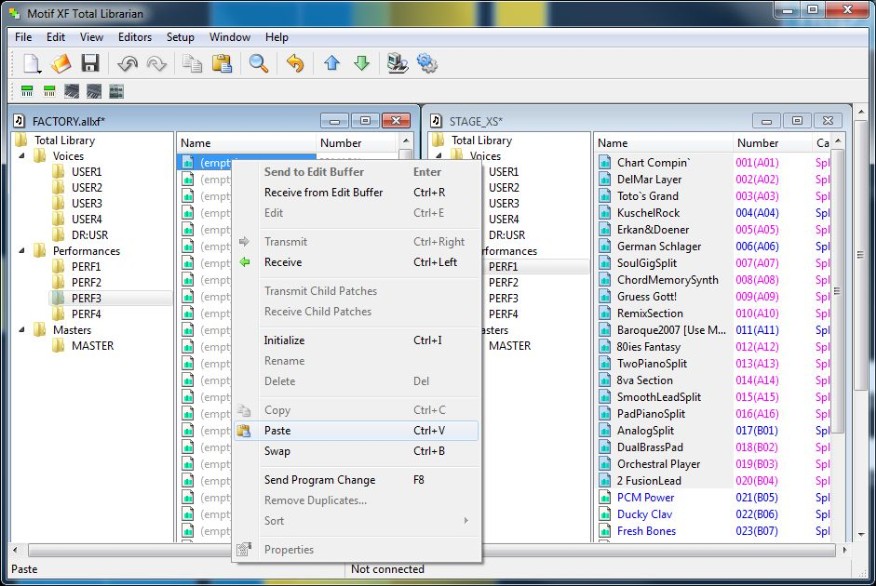Select MASTER folder in STAGE_XS tree
Viewport: 876px width, 586px height.
pyautogui.click(x=510, y=346)
